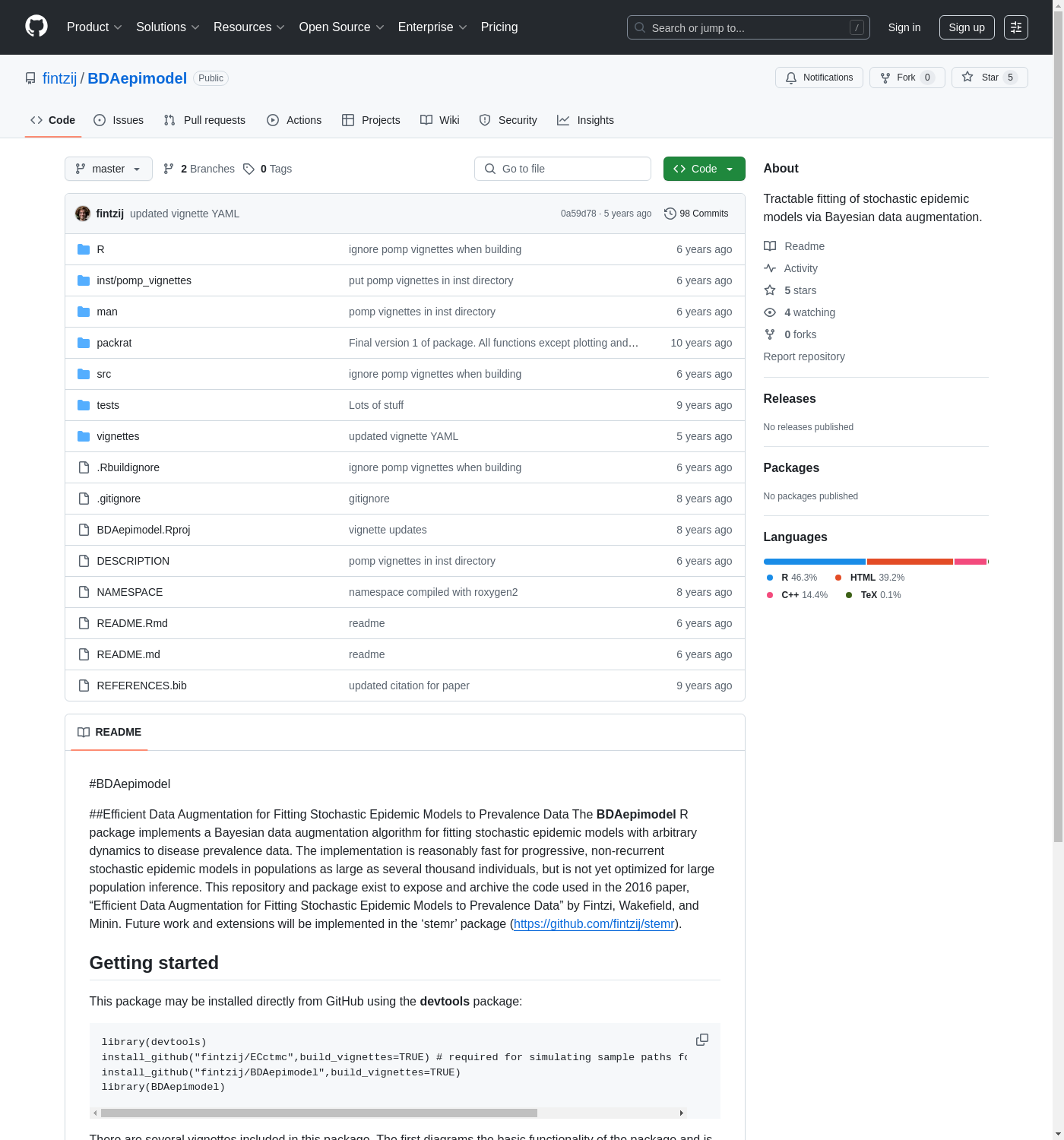Follow the stemr GitHub link
The image size is (1064, 1140).
(x=594, y=923)
